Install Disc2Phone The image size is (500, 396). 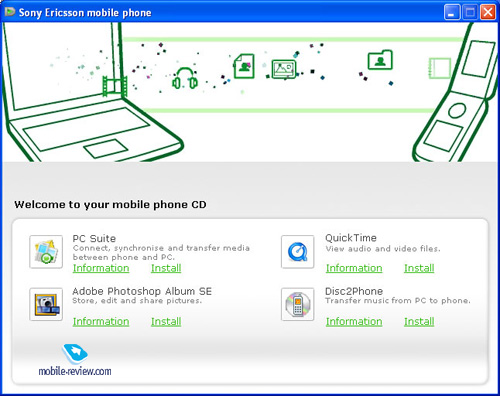pyautogui.click(x=419, y=322)
